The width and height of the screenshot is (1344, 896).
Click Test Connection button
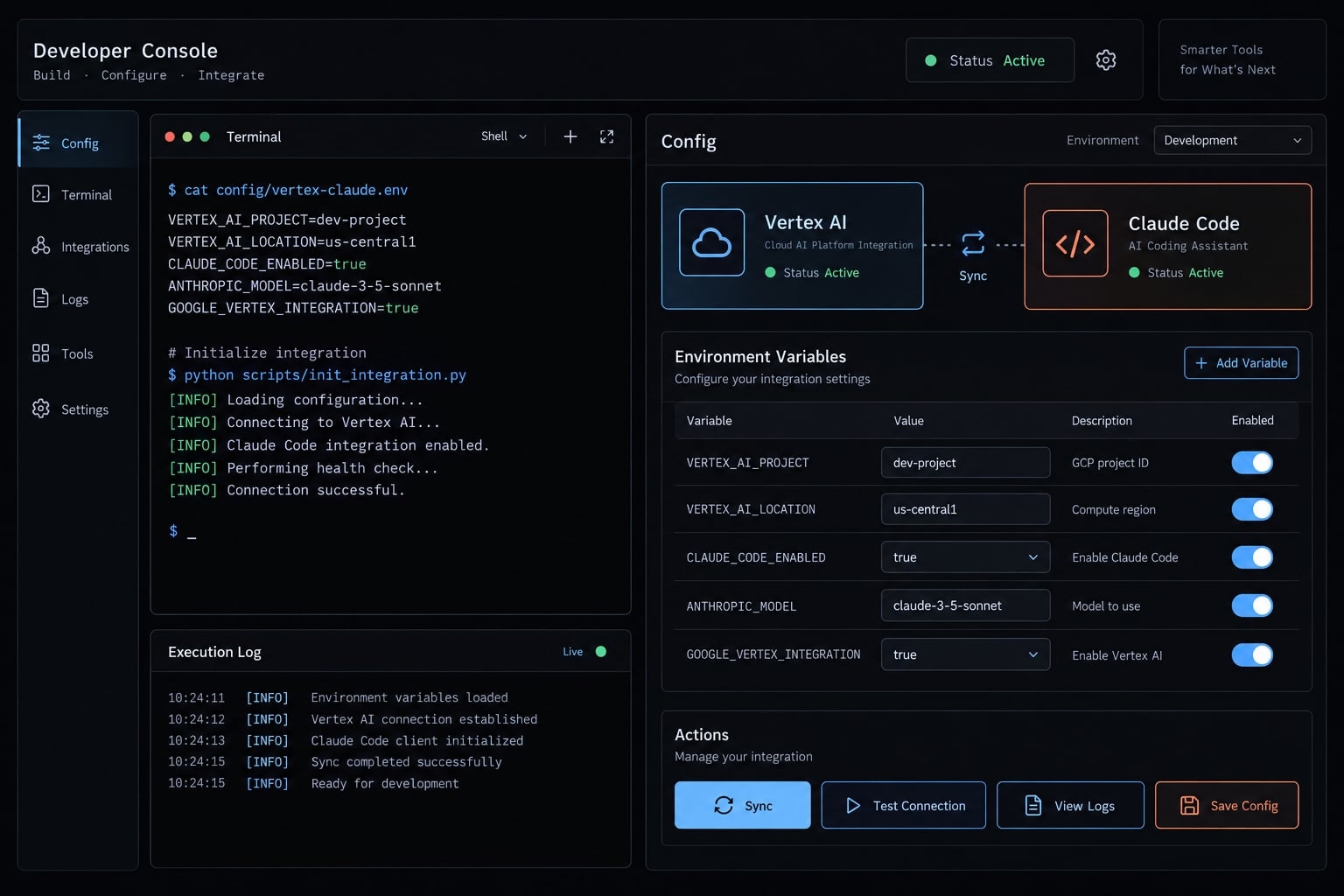(903, 805)
